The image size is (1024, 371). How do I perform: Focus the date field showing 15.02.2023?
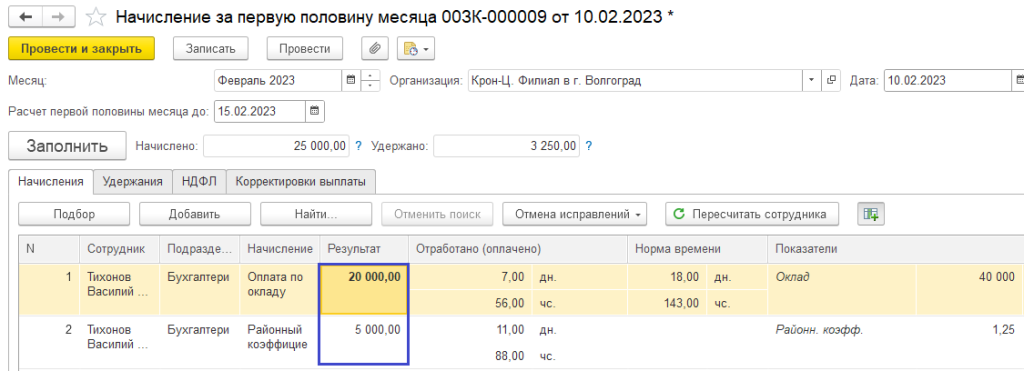260,111
